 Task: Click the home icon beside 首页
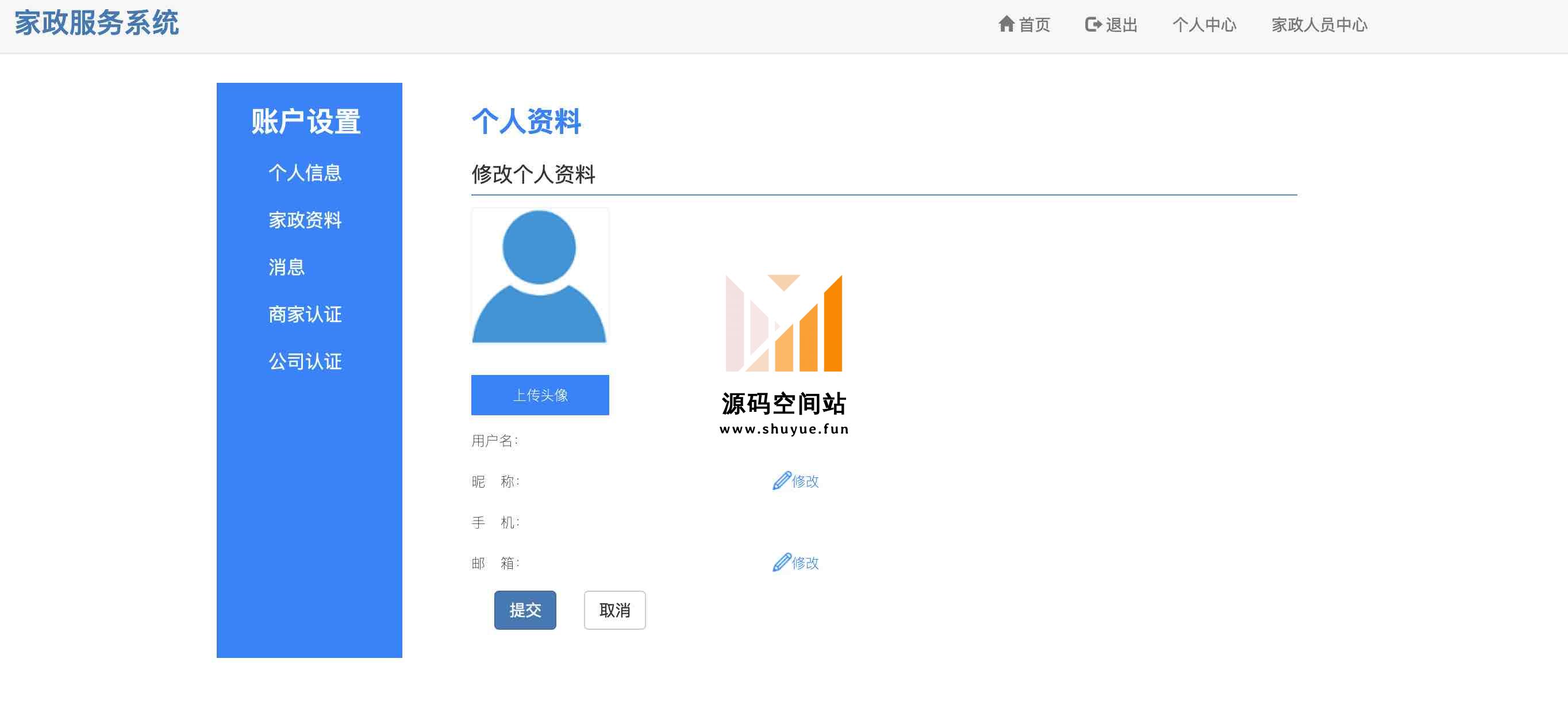click(x=1006, y=24)
